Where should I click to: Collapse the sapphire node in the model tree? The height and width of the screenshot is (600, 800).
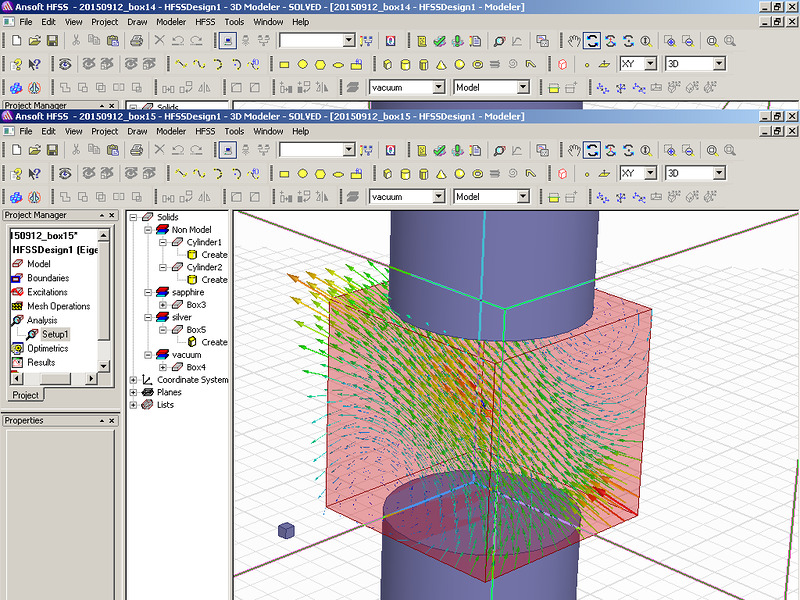click(149, 292)
